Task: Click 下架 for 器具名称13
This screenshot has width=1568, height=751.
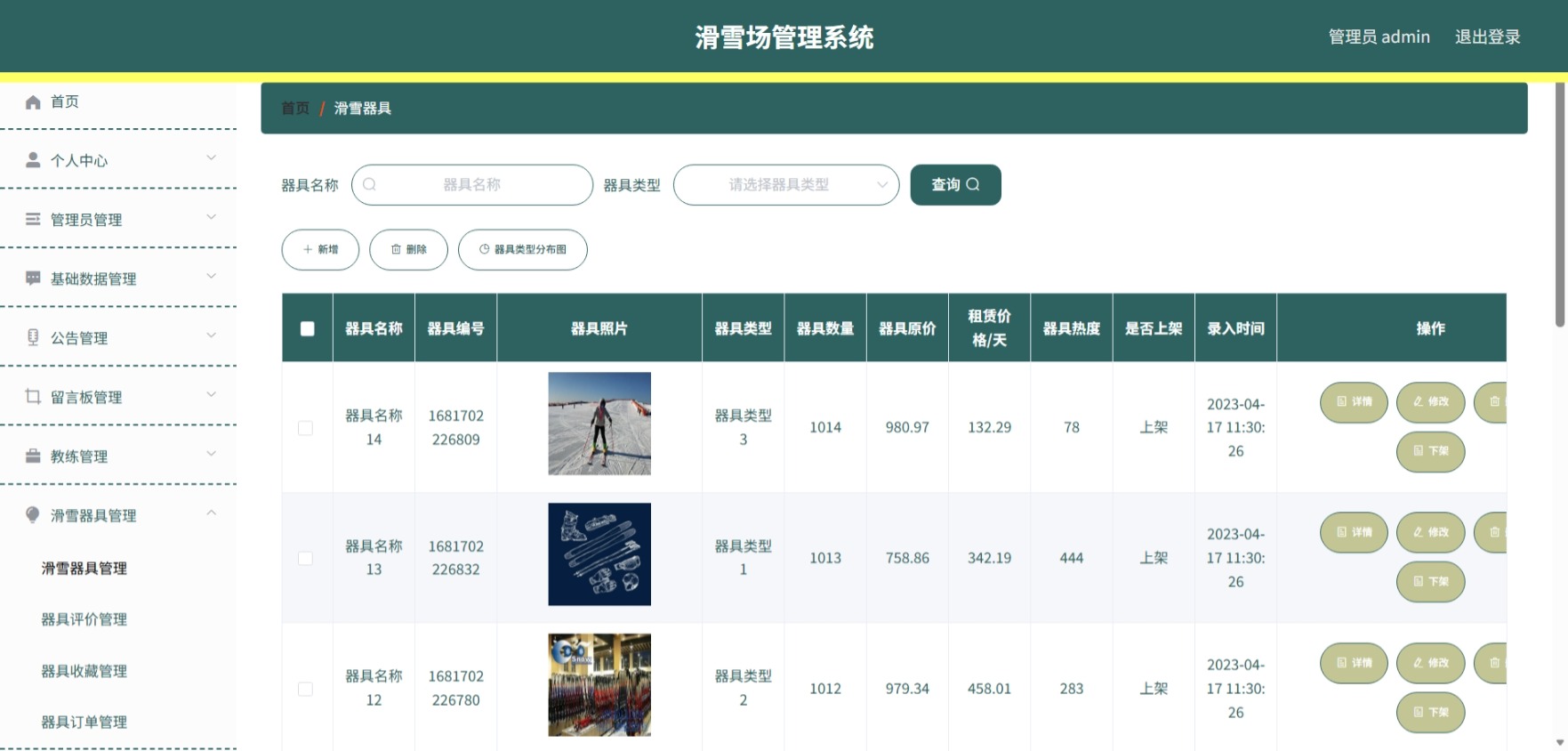Action: [x=1430, y=582]
